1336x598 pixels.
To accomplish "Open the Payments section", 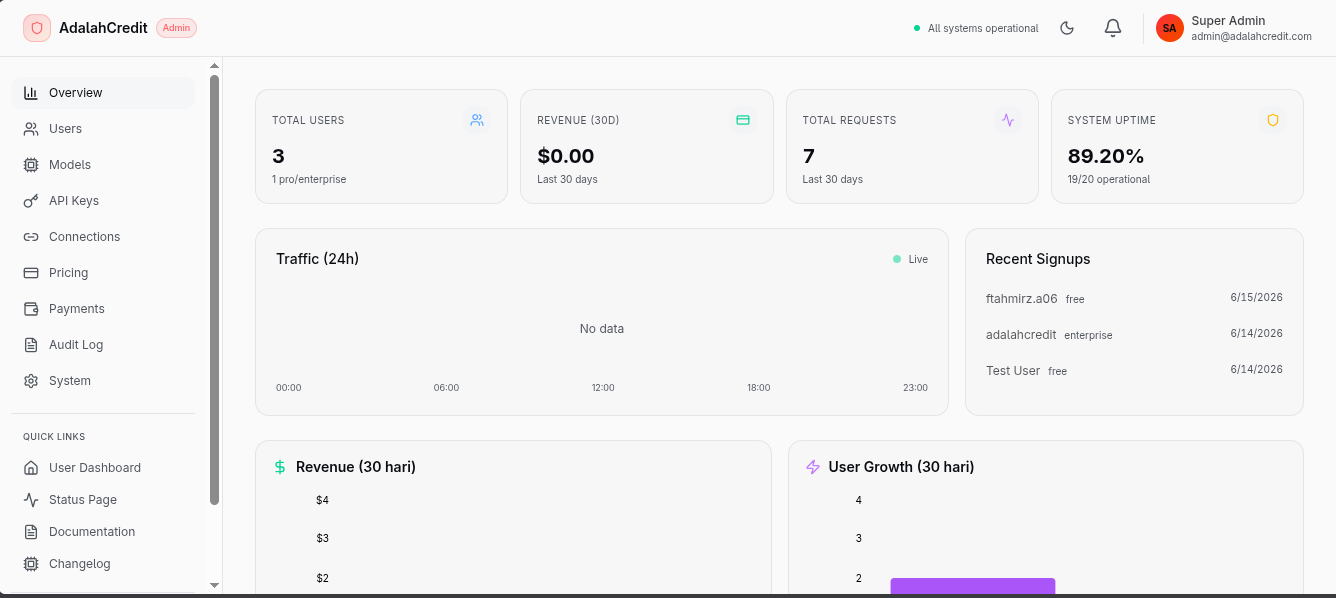I will pyautogui.click(x=103, y=309).
